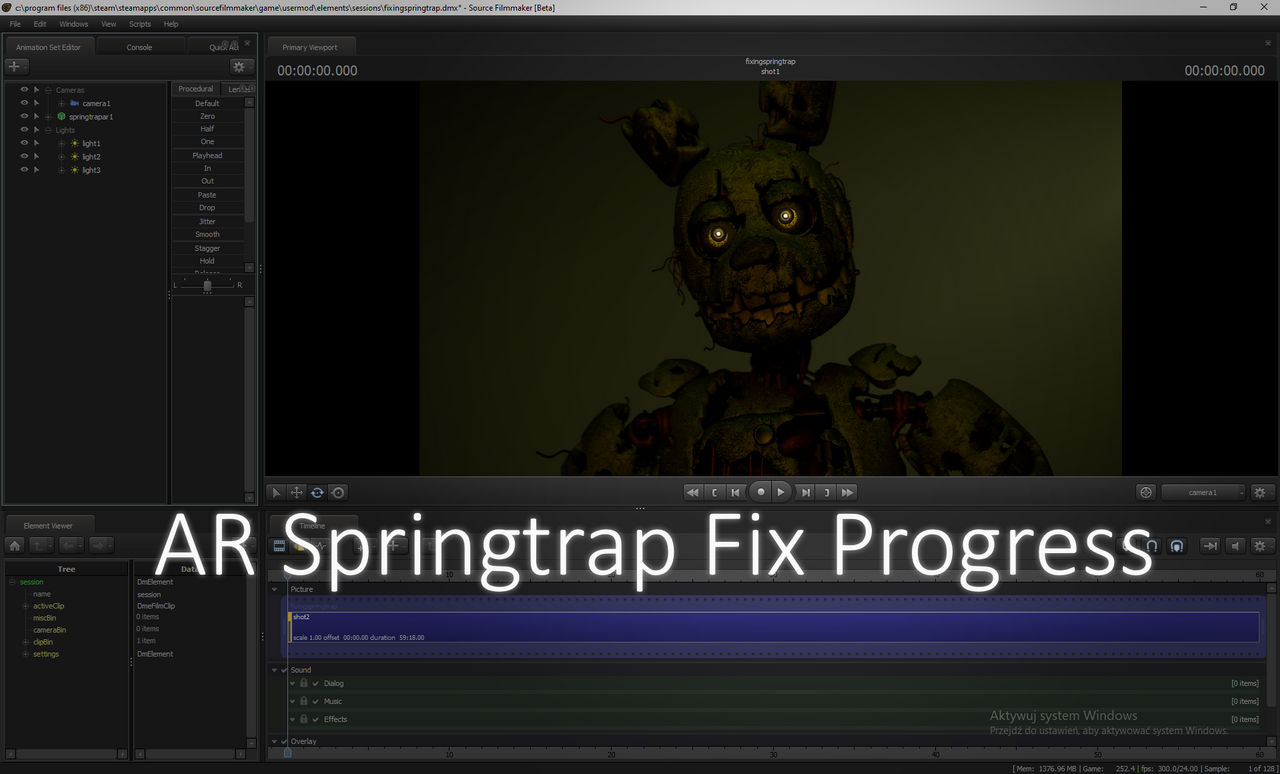Click the add animation set plus button
Screen dimensions: 1280x774
17,66
